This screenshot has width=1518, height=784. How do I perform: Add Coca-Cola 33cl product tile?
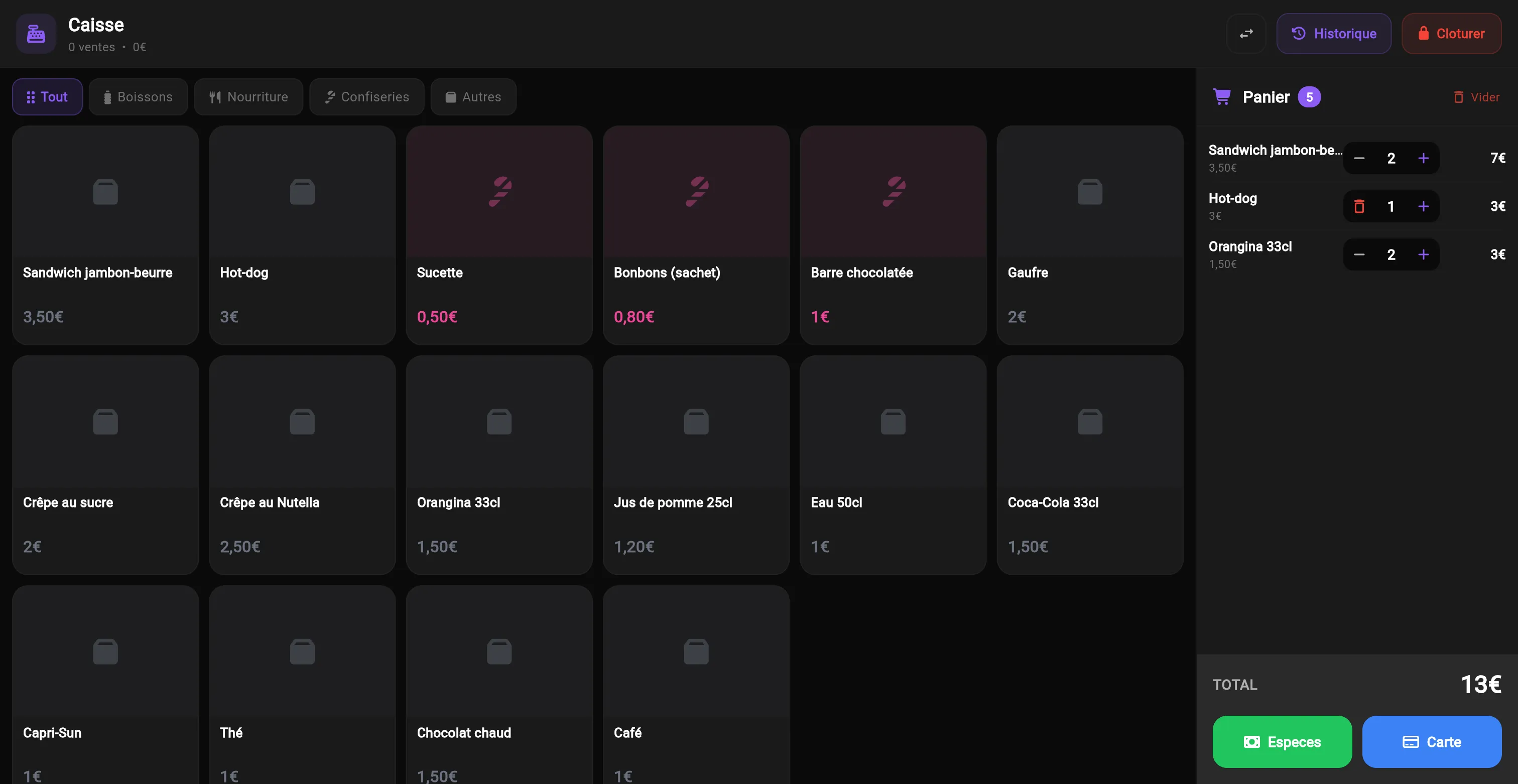click(1089, 465)
